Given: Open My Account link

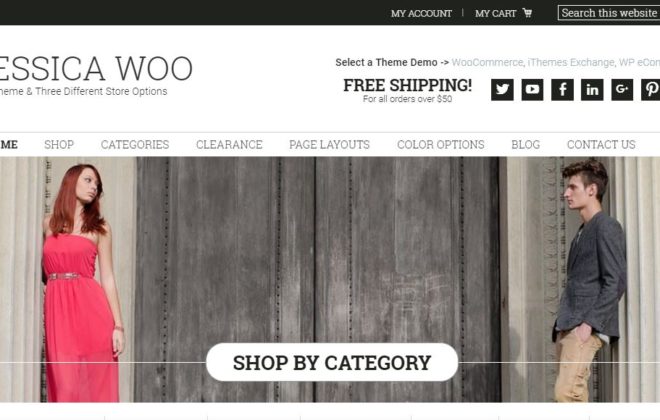Looking at the screenshot, I should (x=421, y=13).
